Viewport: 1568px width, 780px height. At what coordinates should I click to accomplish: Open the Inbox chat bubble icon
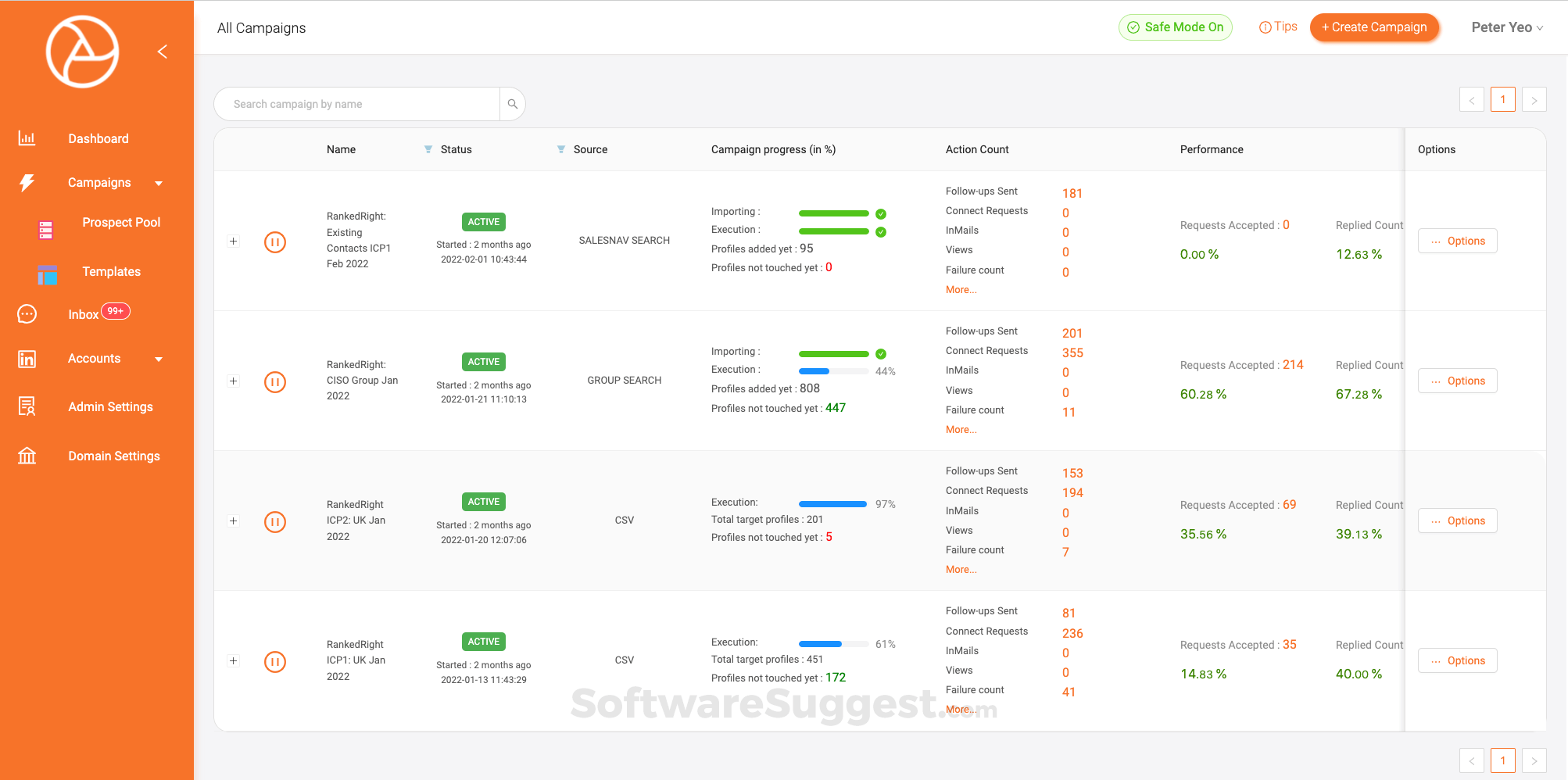tap(27, 314)
